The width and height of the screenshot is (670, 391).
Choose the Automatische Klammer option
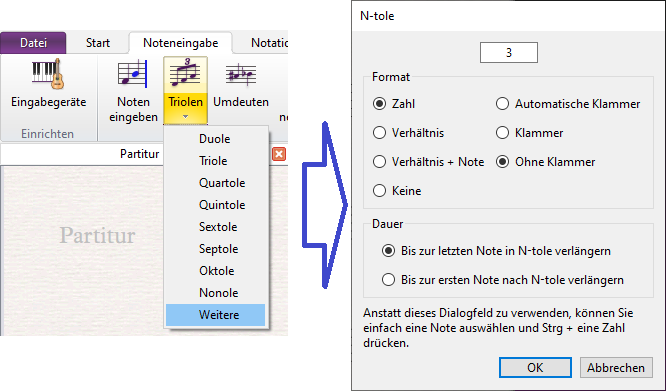click(502, 104)
